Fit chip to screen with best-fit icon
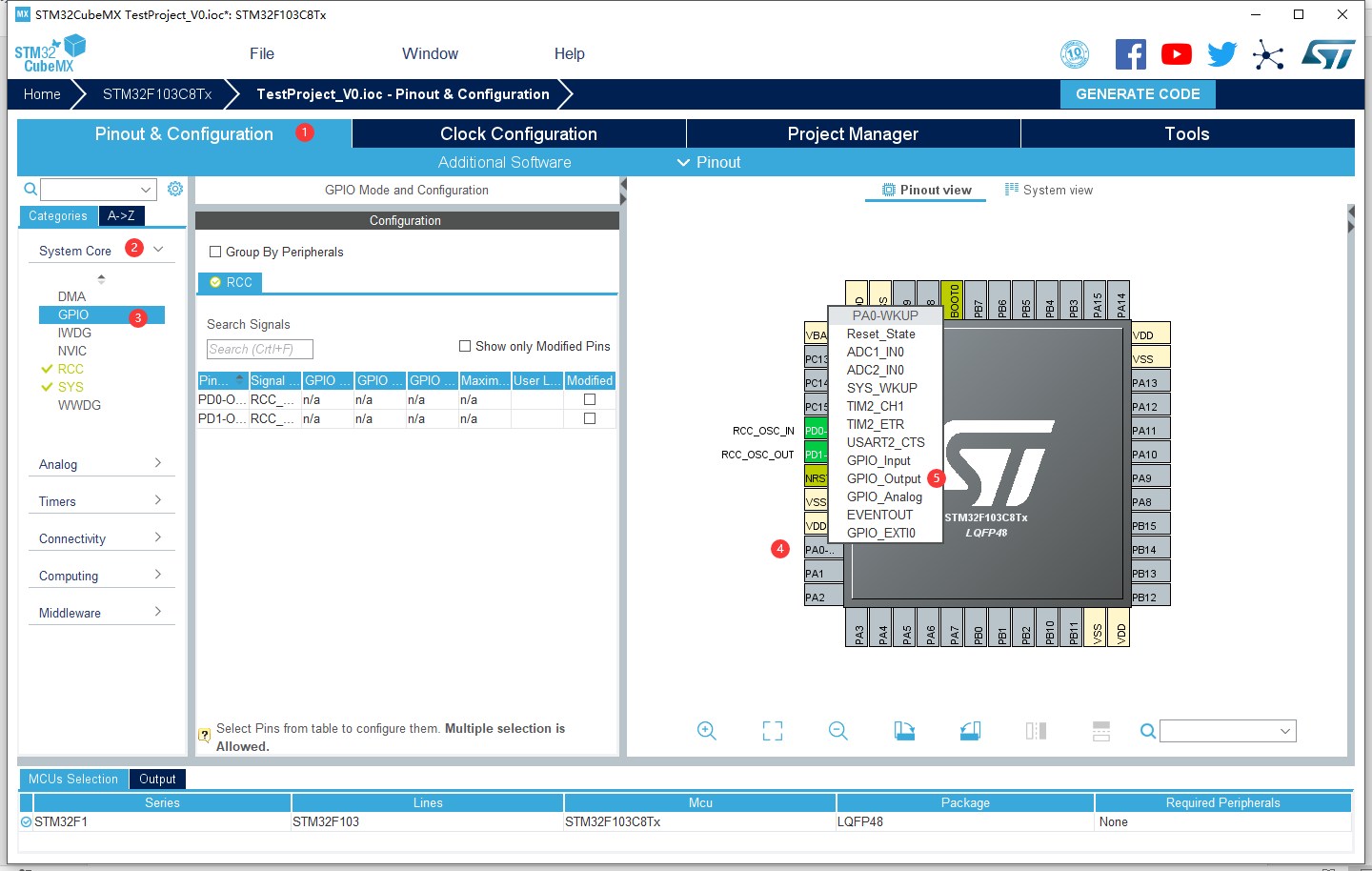Viewport: 1372px width, 871px height. coord(773,731)
